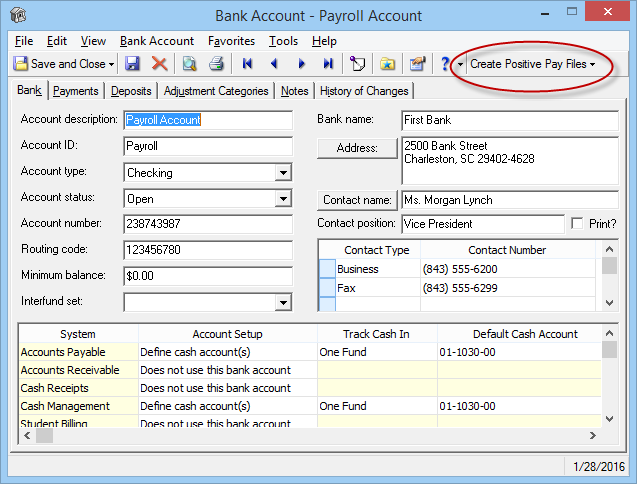Screen dimensions: 637x484
Task: Go to the first record
Action: [247, 64]
